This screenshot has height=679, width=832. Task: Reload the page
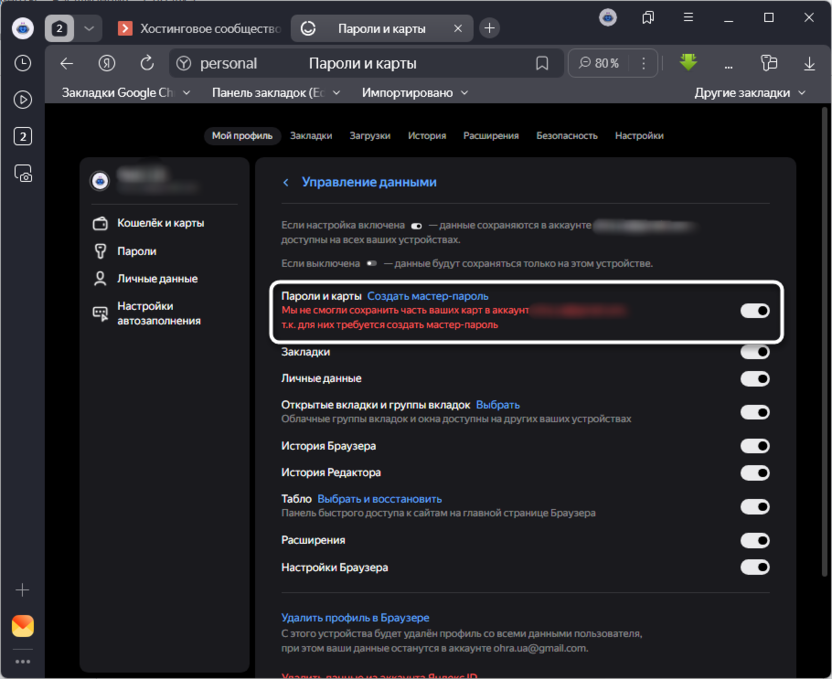point(147,64)
